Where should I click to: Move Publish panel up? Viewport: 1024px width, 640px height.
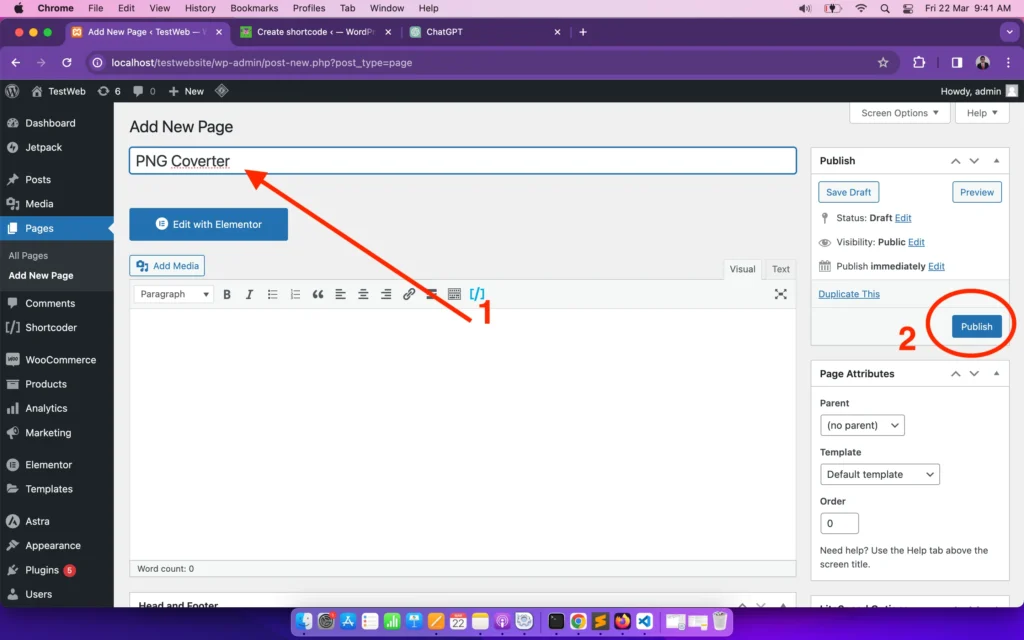[x=955, y=161]
